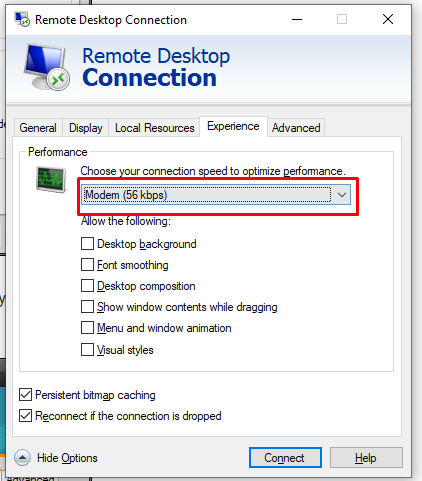Viewport: 422px width, 481px height.
Task: Enable the Desktop background checkbox
Action: click(x=87, y=244)
